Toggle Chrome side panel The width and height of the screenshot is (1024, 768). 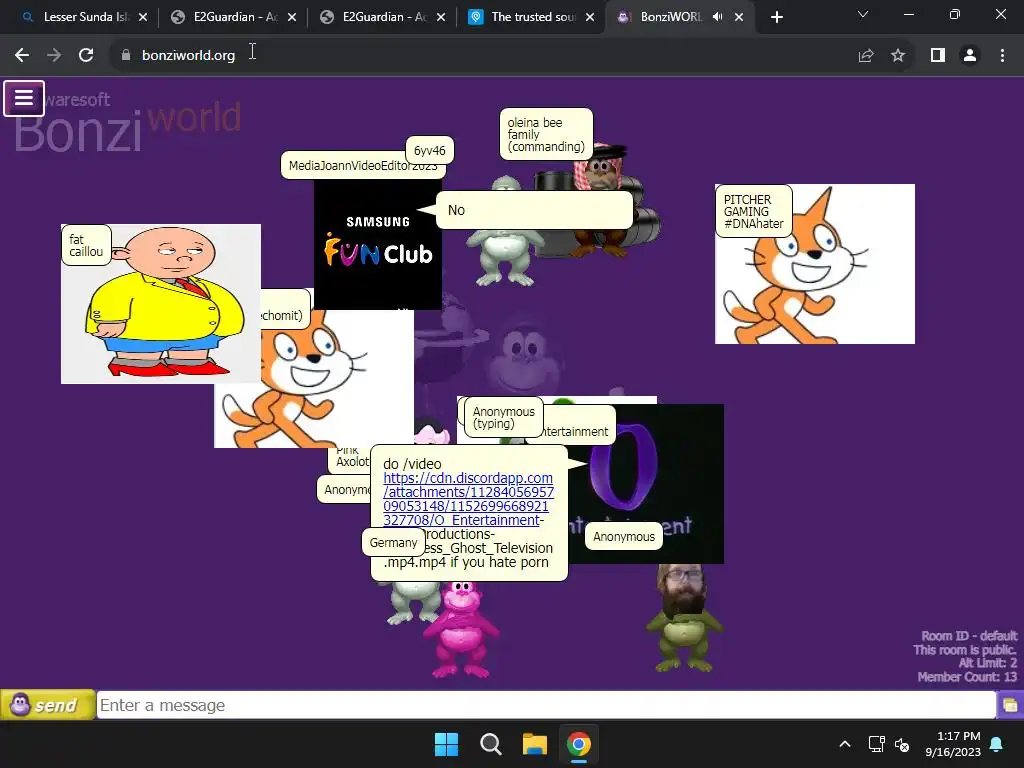[x=938, y=56]
